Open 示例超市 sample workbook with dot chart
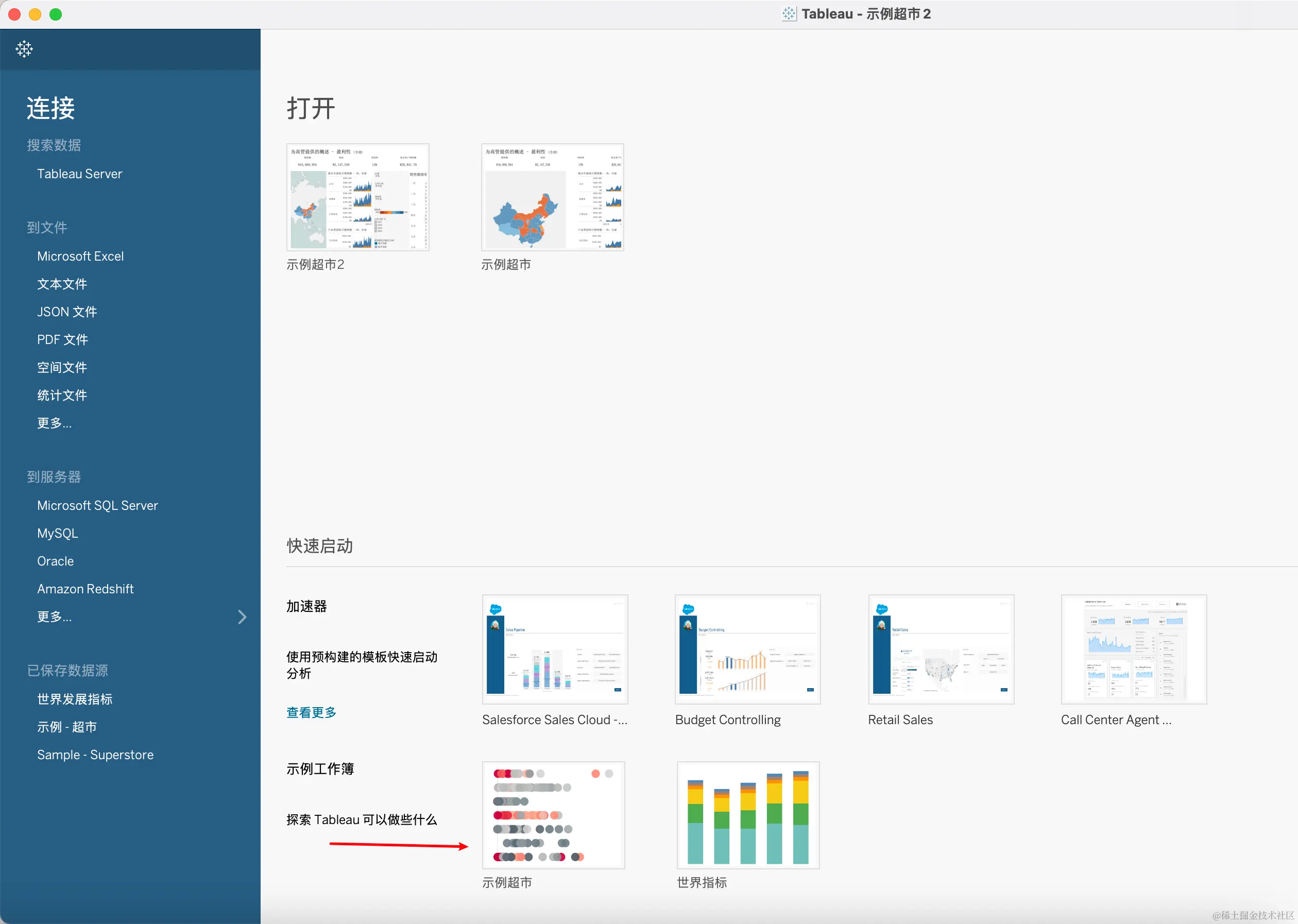Image resolution: width=1298 pixels, height=924 pixels. [553, 815]
